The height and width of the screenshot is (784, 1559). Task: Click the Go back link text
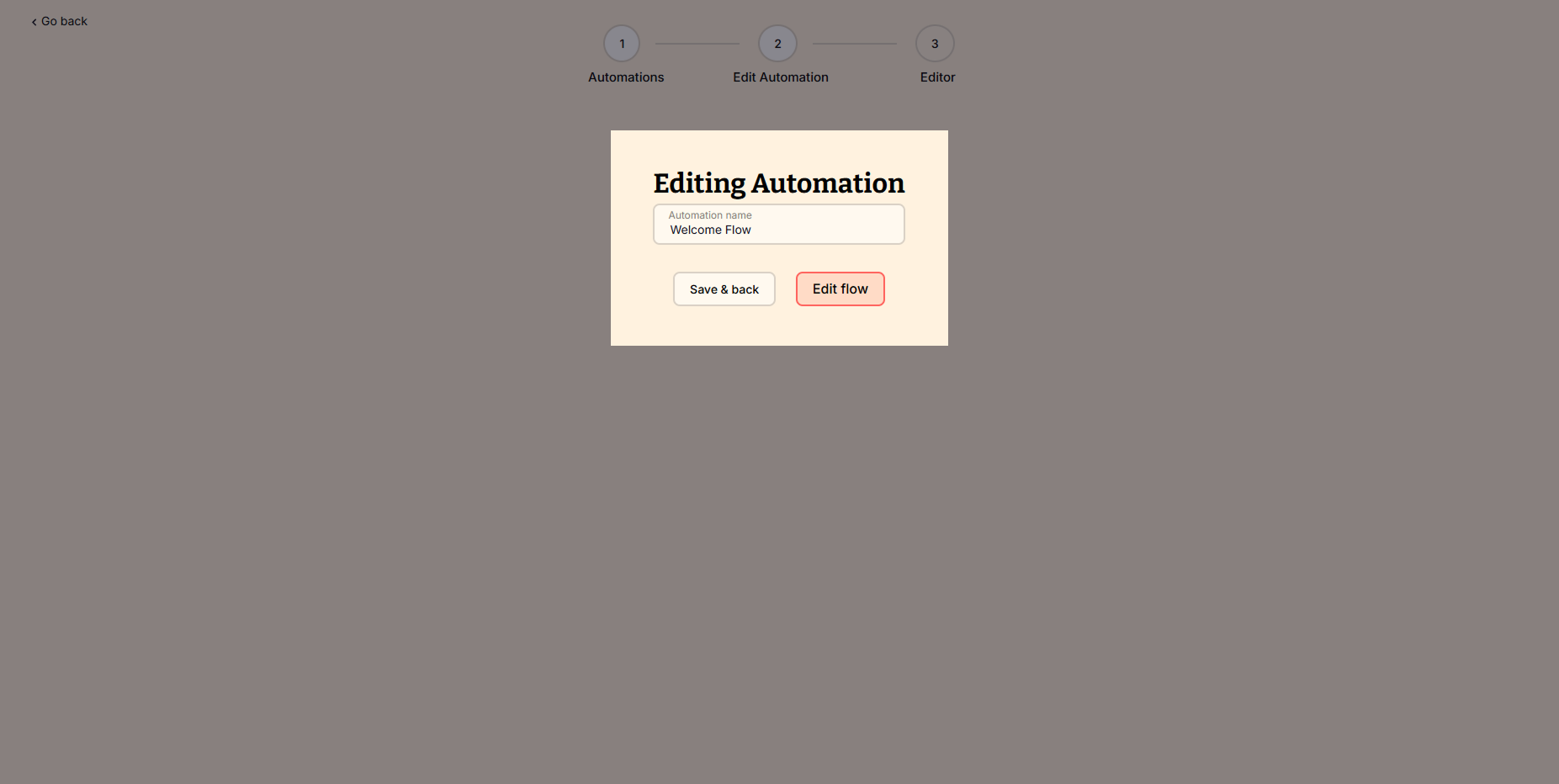point(64,21)
